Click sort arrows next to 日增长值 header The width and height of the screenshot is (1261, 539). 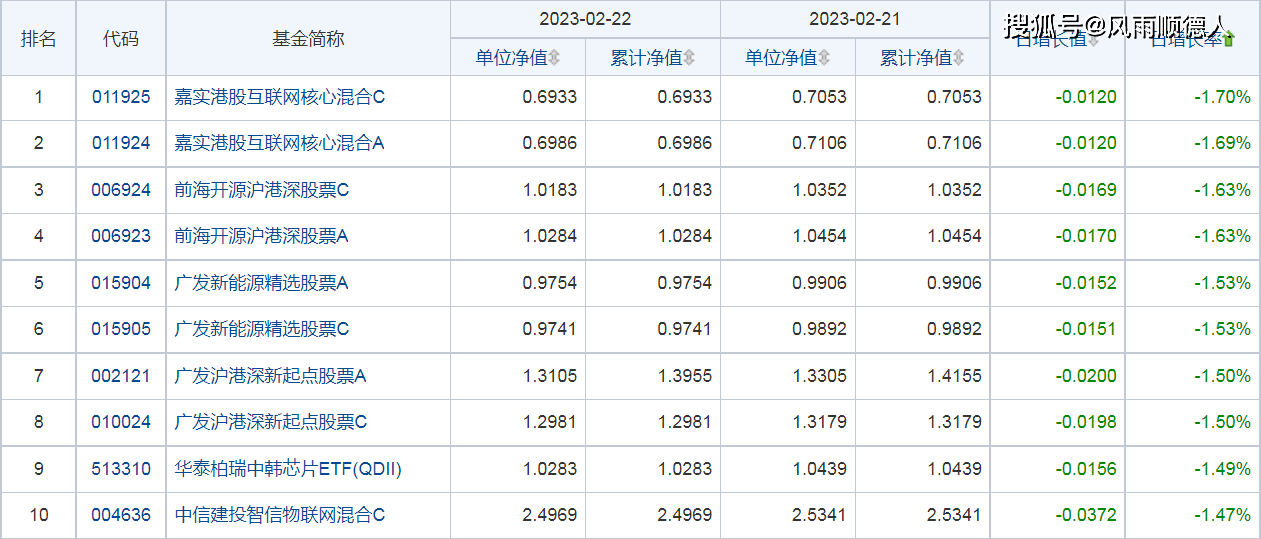coord(1092,41)
